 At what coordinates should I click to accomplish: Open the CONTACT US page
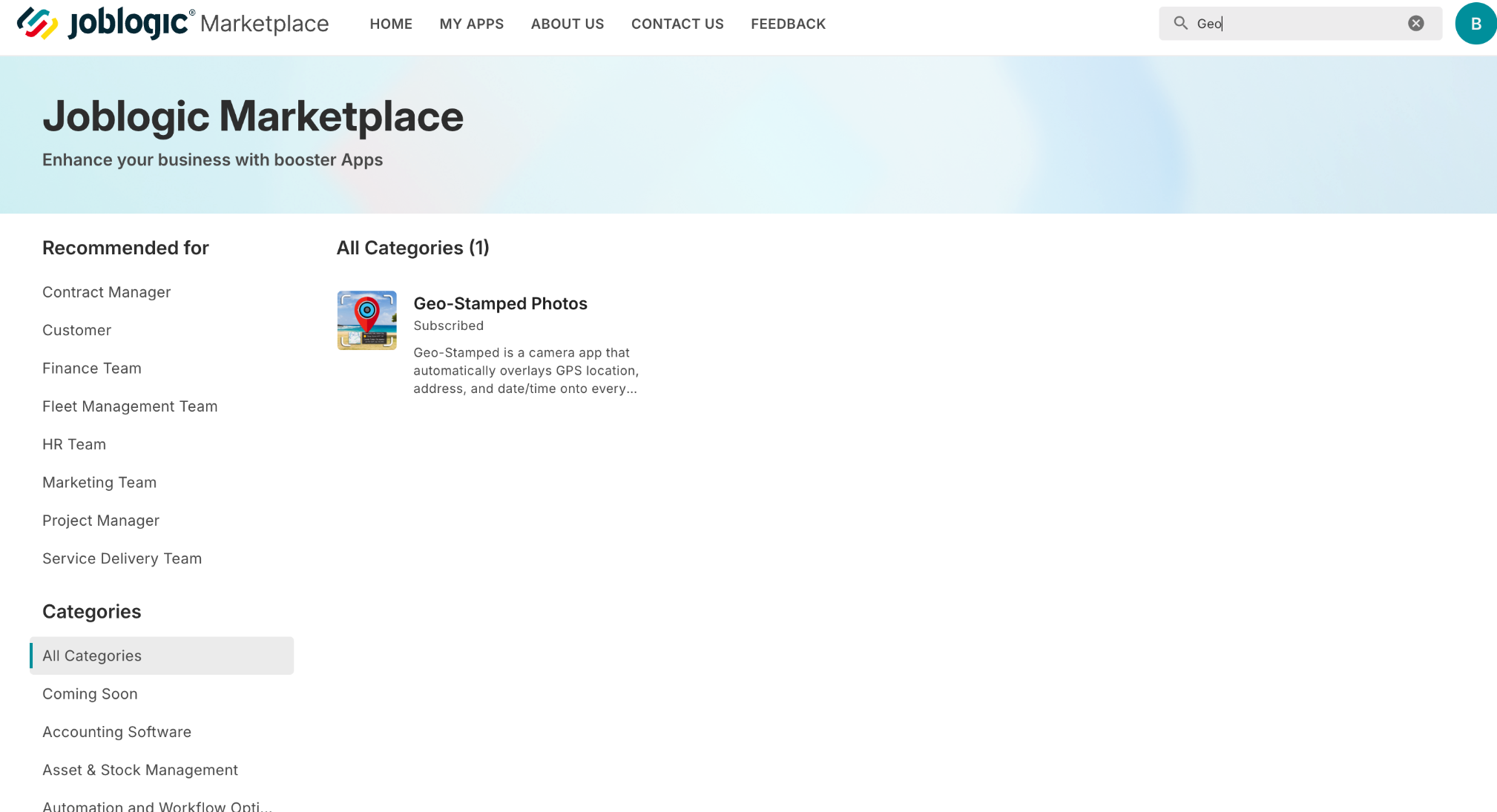677,24
